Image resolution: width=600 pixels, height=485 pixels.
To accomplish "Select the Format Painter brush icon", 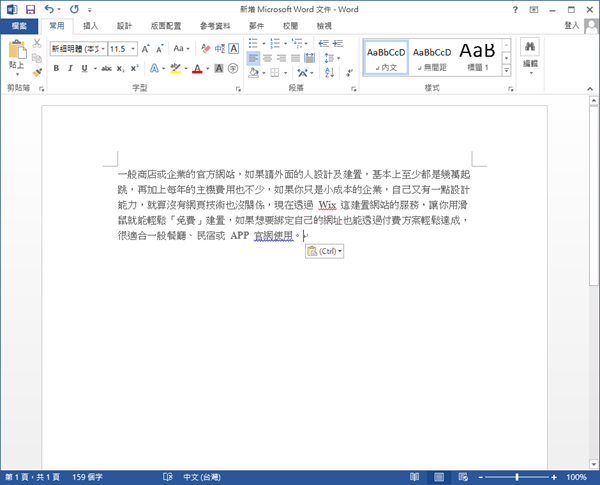I will (x=37, y=72).
